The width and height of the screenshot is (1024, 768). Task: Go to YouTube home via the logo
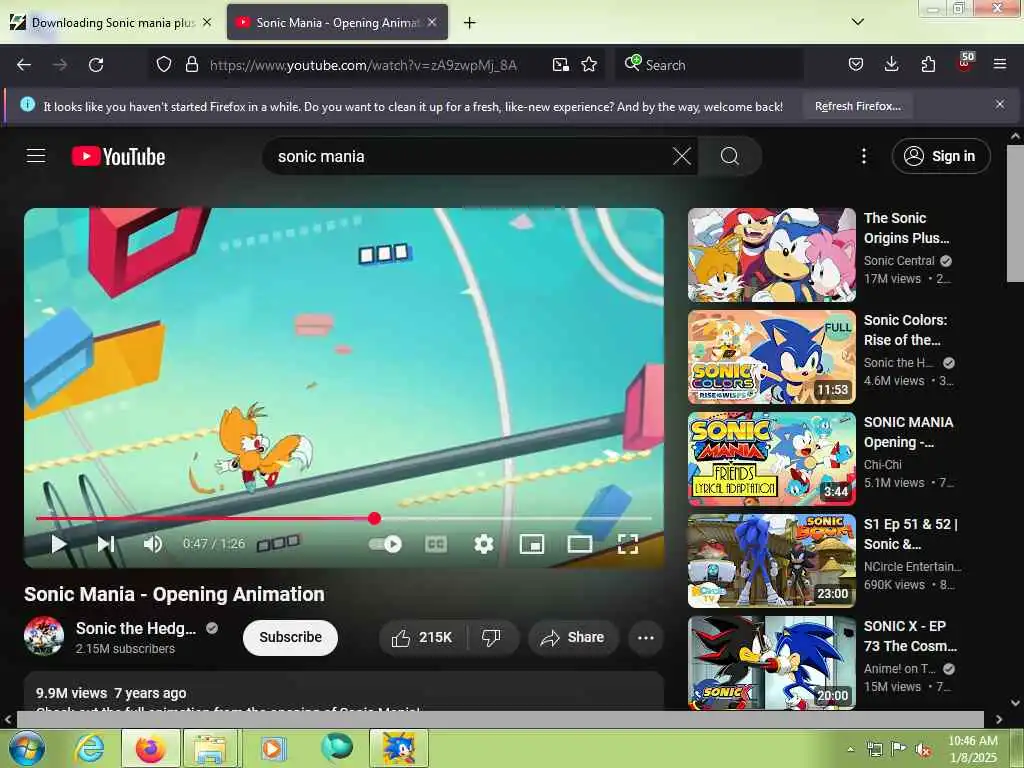pyautogui.click(x=118, y=157)
